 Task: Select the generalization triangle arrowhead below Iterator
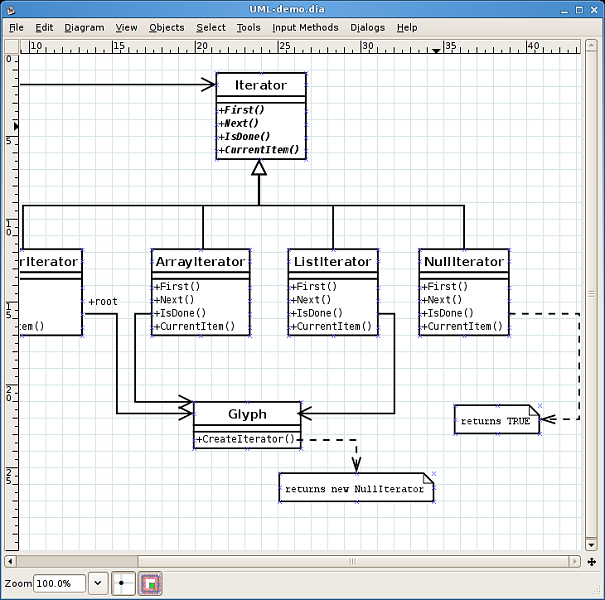[259, 168]
